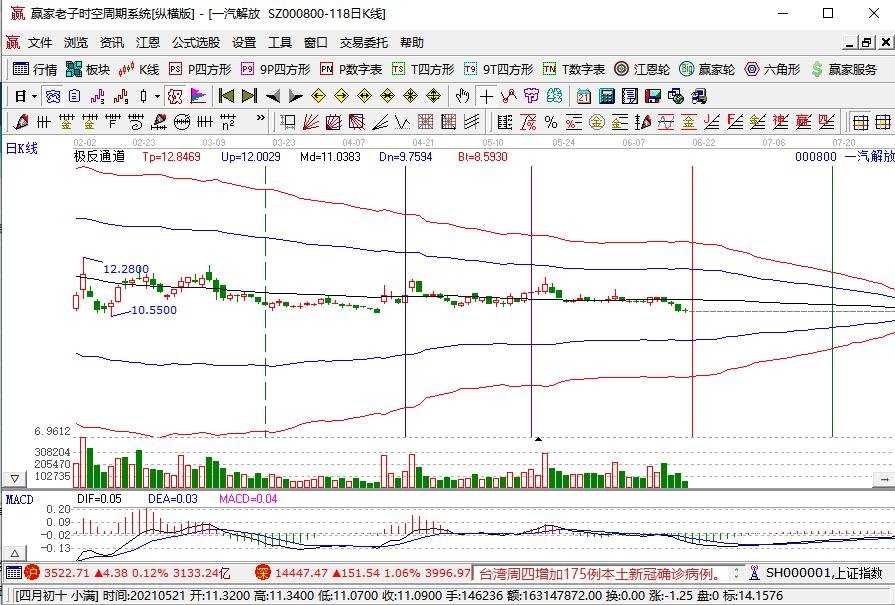
Task: Open the 六角形 hexagon tool
Action: (x=772, y=69)
